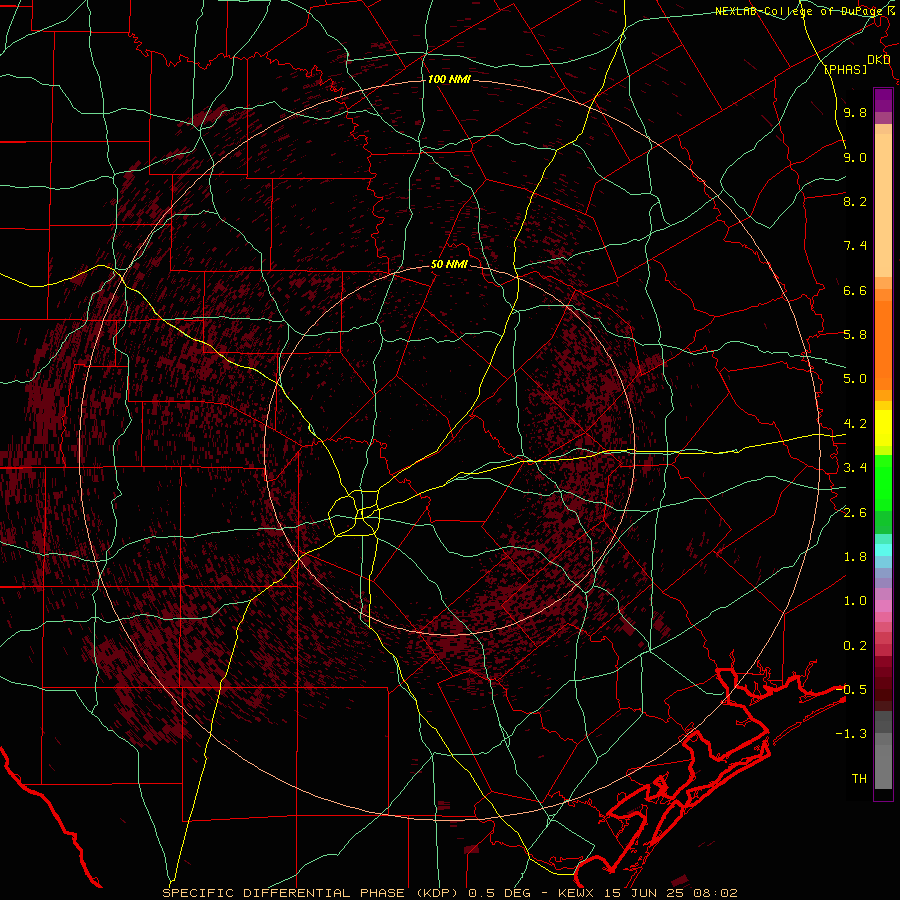This screenshot has width=900, height=900.
Task: Click the 5.0 value on color scale
Action: point(855,379)
